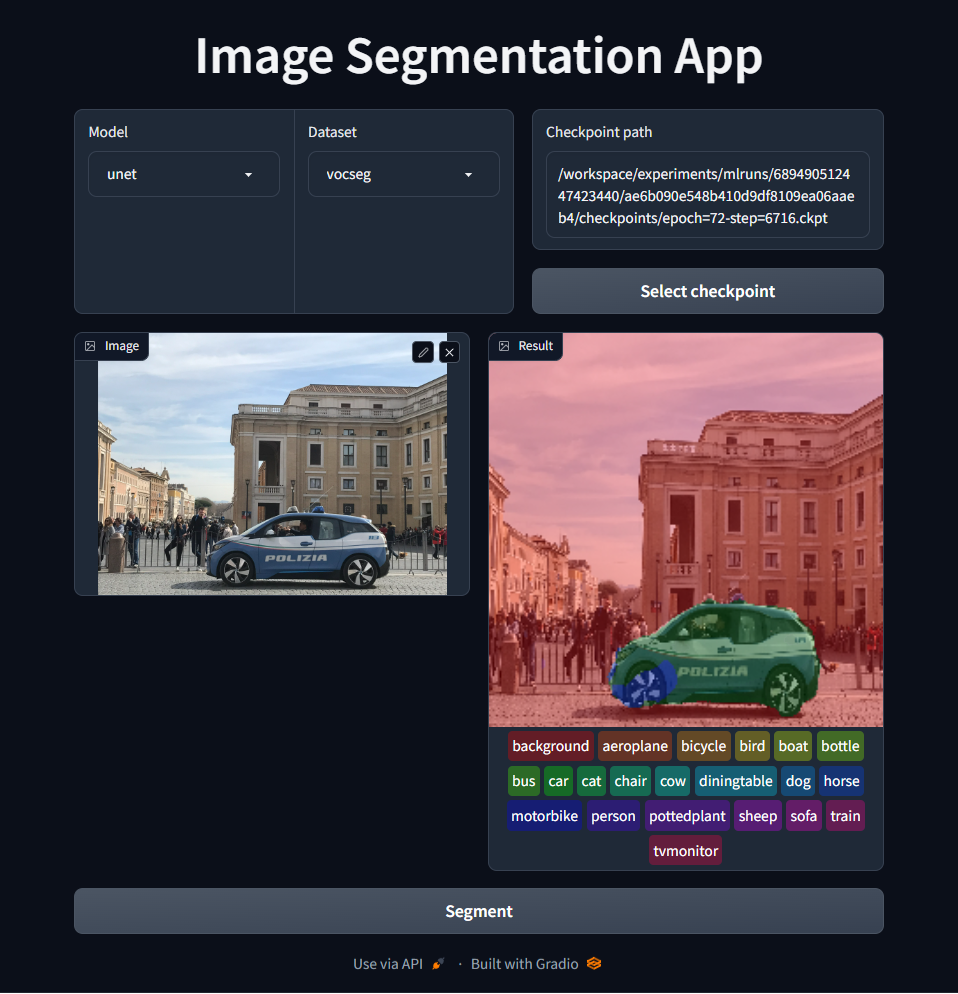This screenshot has width=958, height=994.
Task: Select the bus class label
Action: 524,781
